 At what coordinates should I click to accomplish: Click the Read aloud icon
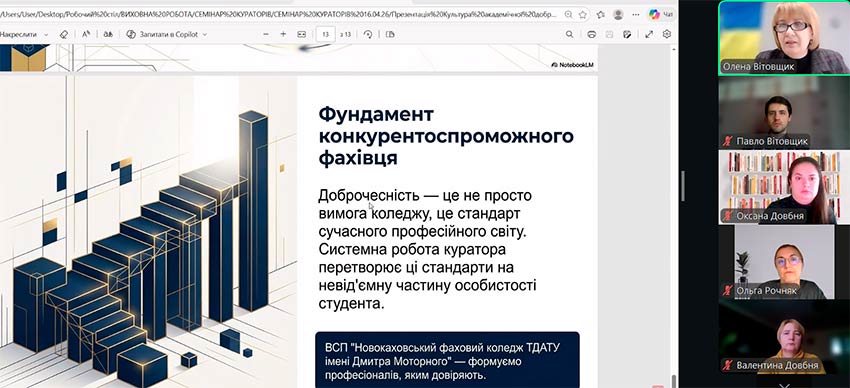pyautogui.click(x=86, y=34)
